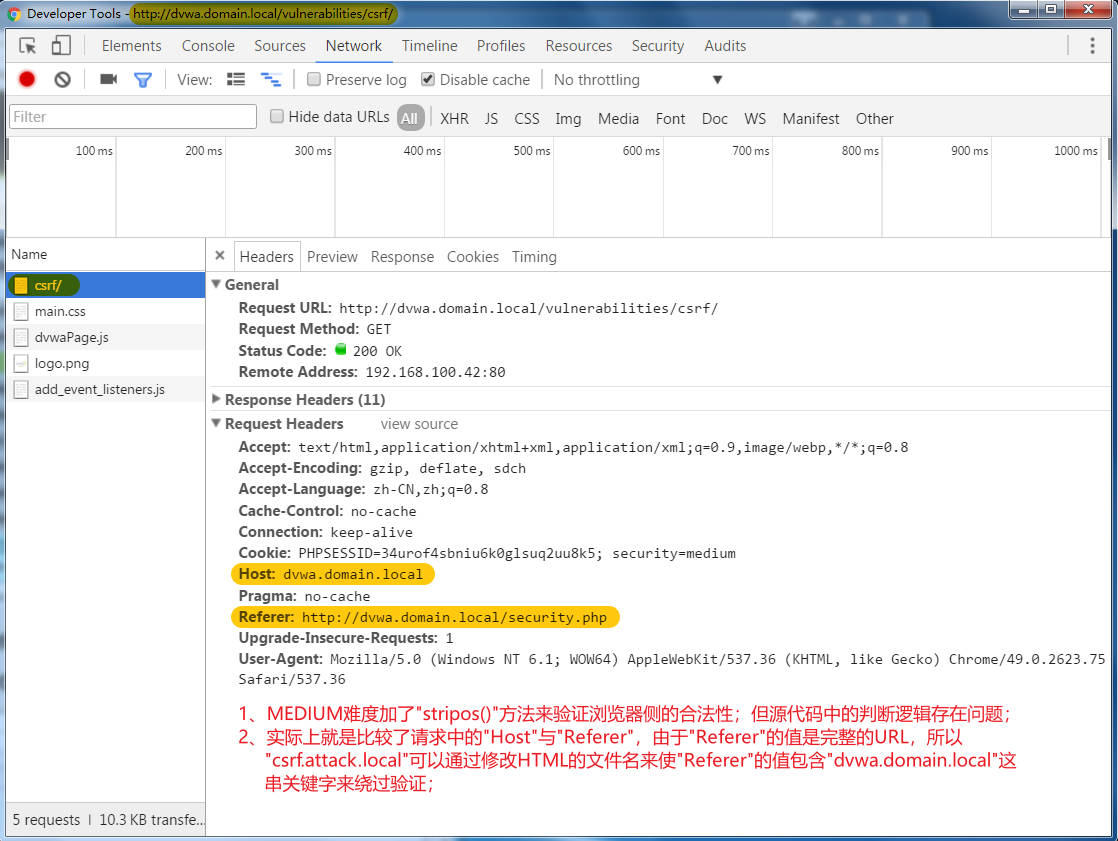Select the Network panel tab
The height and width of the screenshot is (841, 1118).
[354, 46]
